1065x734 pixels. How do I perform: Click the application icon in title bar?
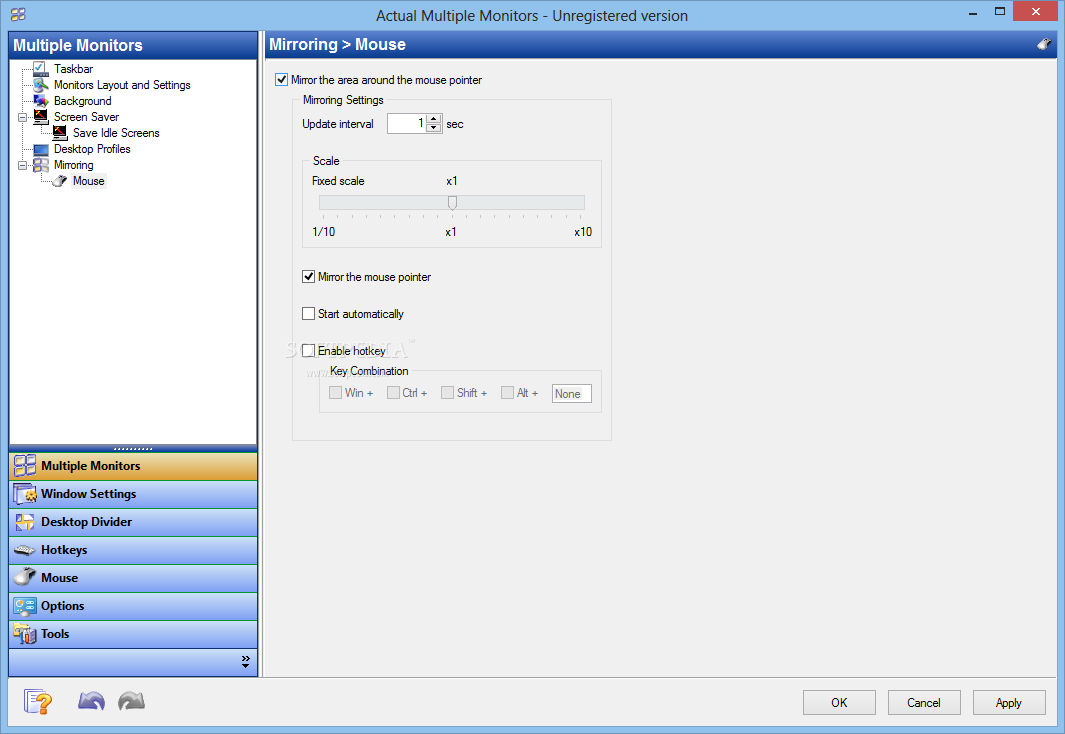pos(18,14)
